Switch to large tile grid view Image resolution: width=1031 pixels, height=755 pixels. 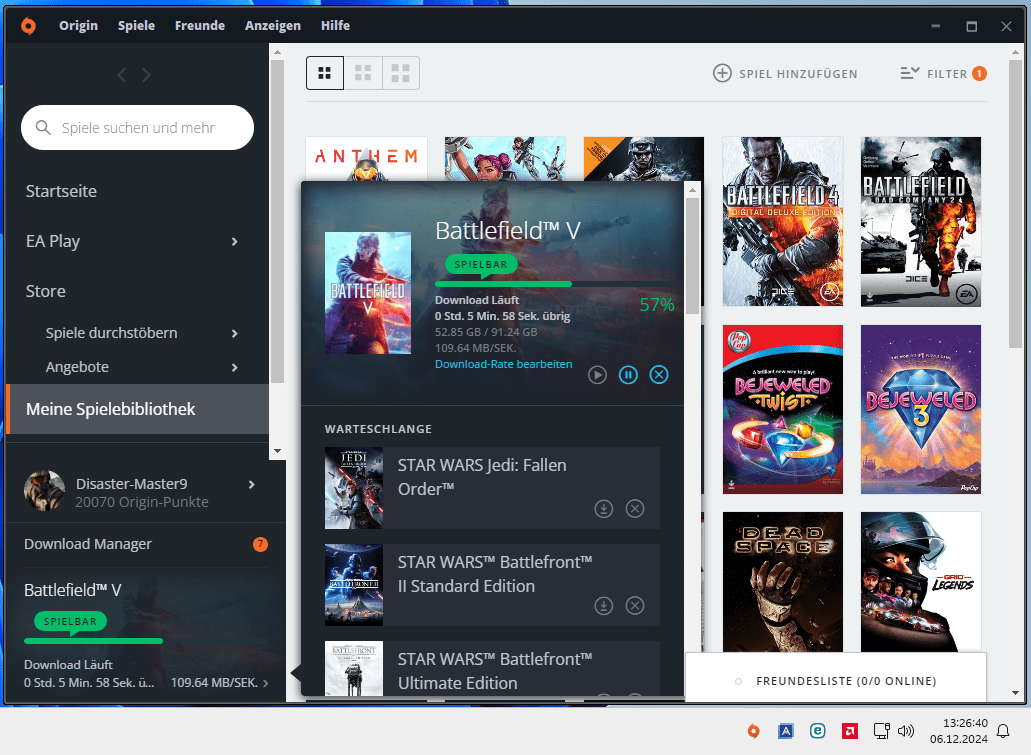coord(400,73)
